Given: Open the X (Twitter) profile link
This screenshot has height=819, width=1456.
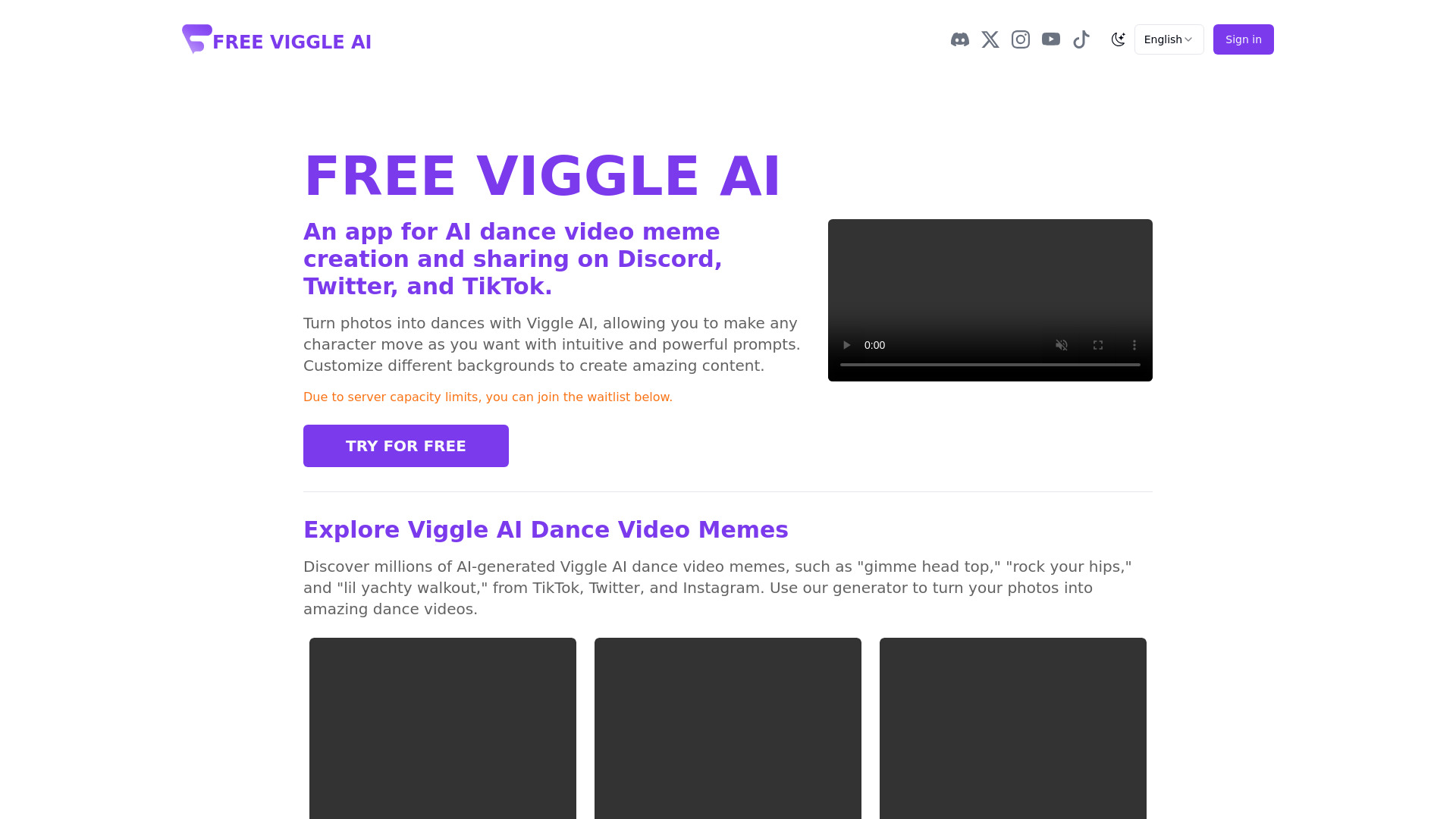Looking at the screenshot, I should 990,39.
